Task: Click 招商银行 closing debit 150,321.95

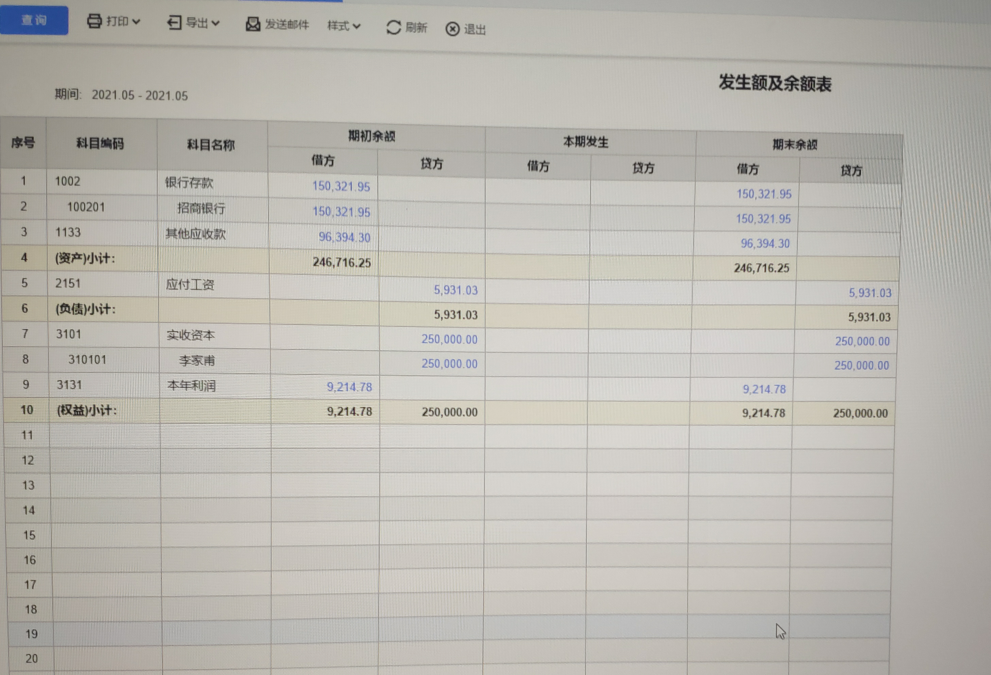Action: (x=763, y=219)
